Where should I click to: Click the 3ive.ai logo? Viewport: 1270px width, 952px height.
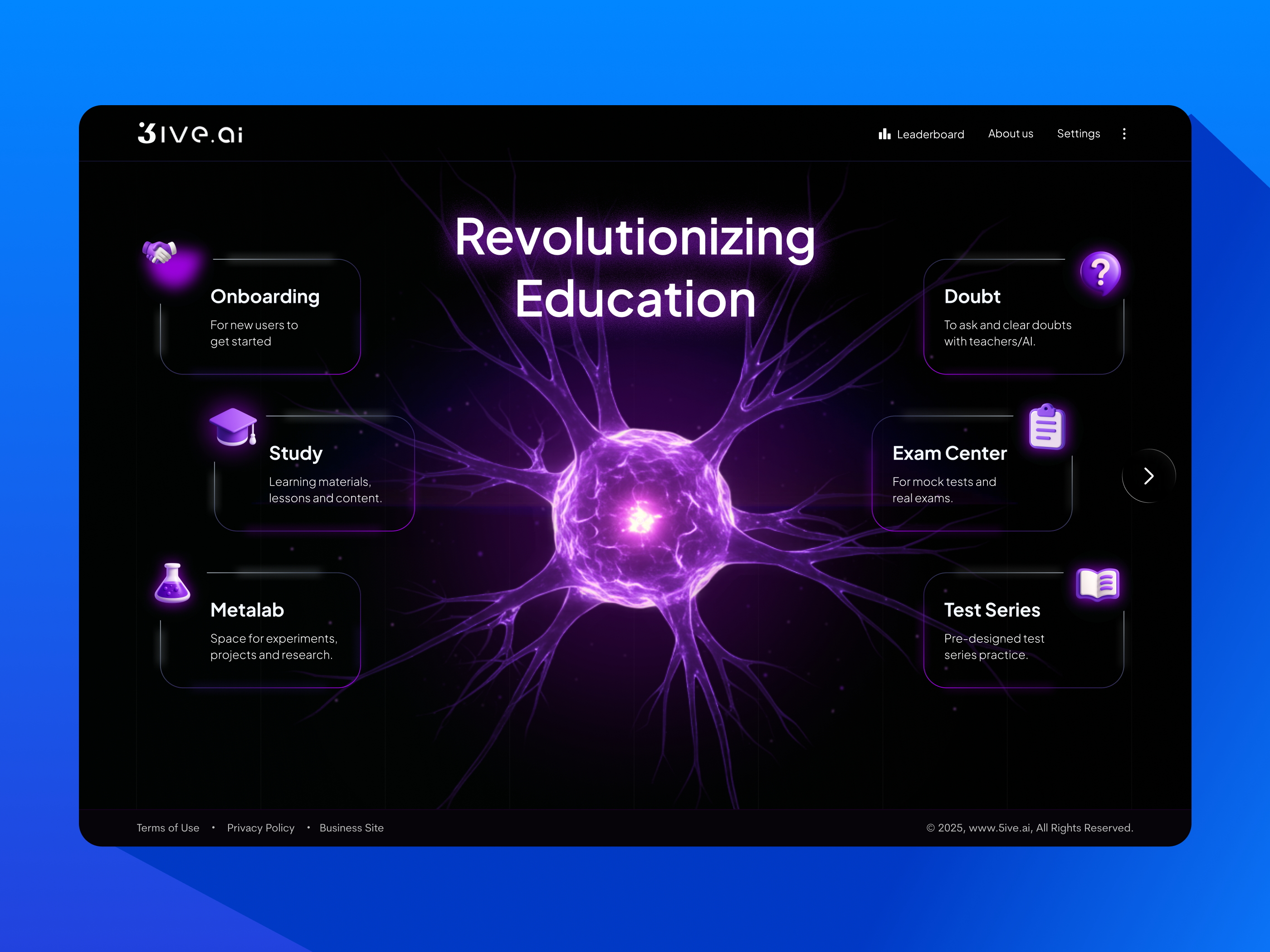coord(190,133)
